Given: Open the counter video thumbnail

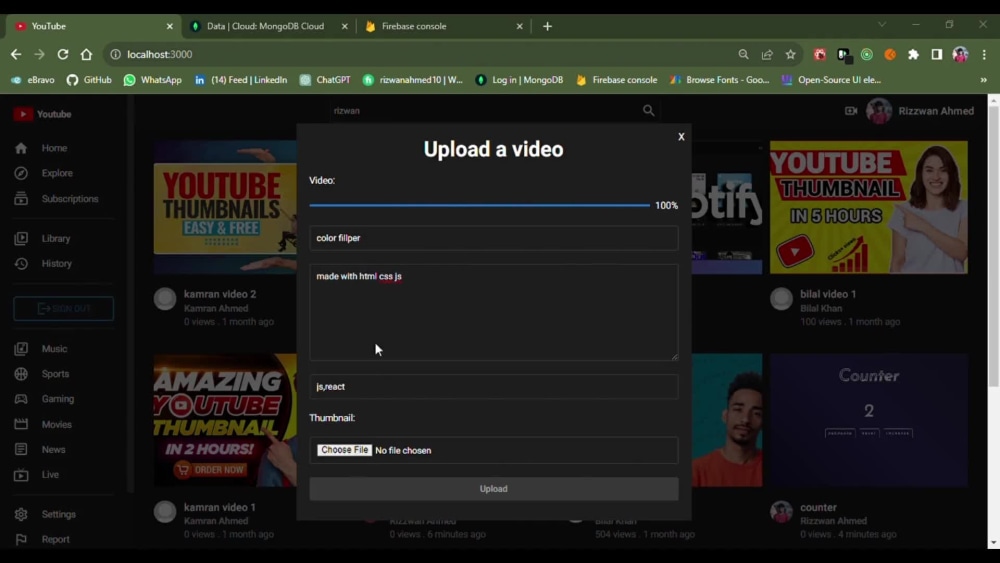Looking at the screenshot, I should 869,420.
